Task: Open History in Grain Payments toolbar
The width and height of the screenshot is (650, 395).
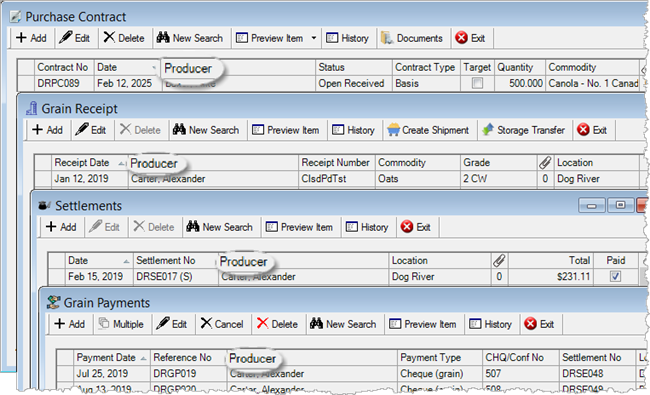Action: (x=491, y=324)
